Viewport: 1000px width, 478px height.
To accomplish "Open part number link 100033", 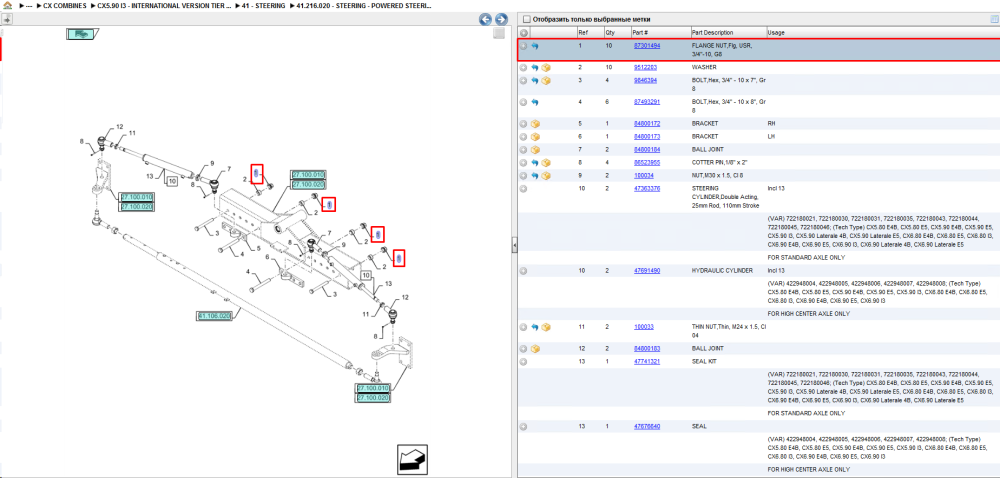I will [x=643, y=327].
